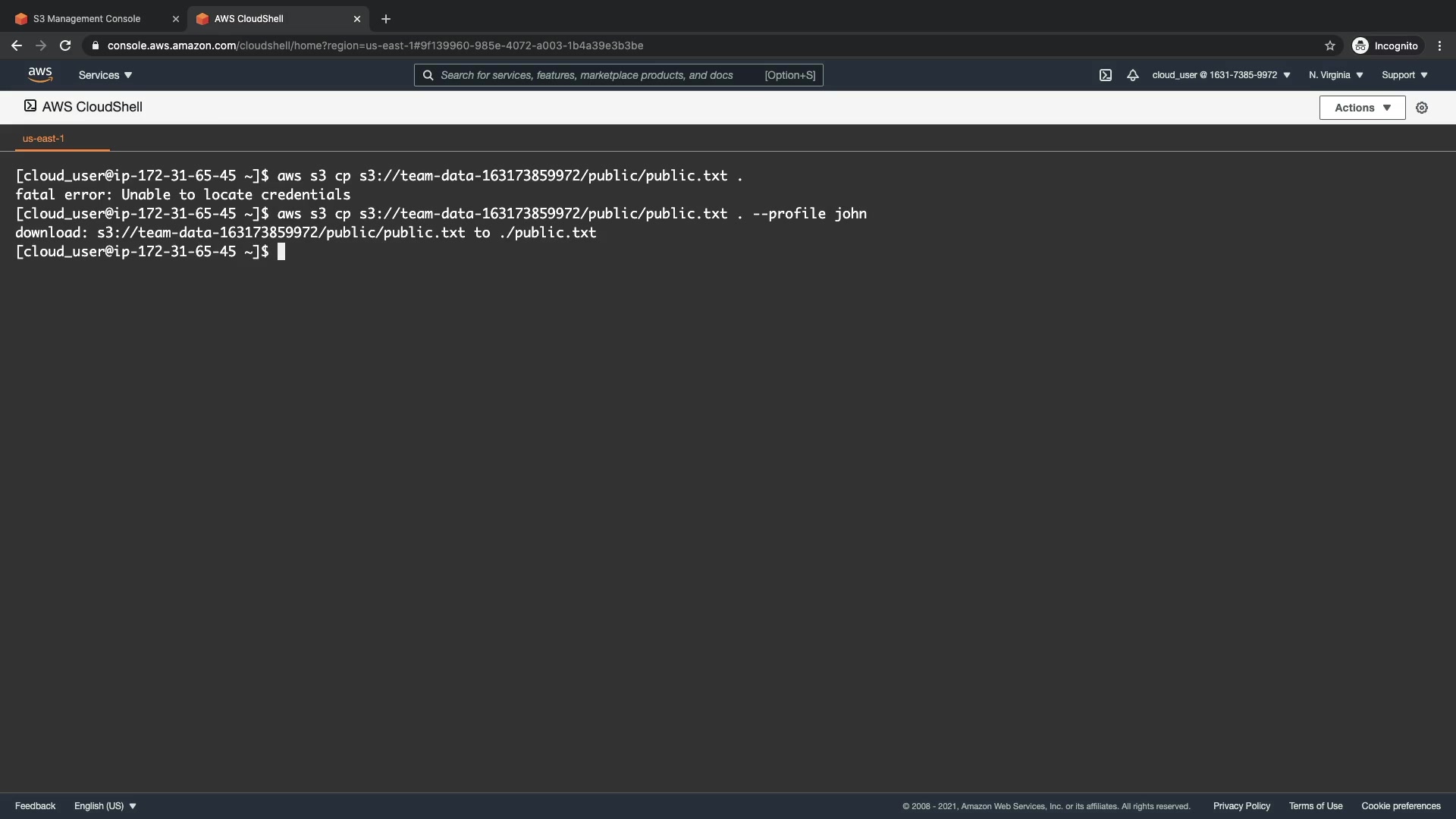The image size is (1456, 819).
Task: Click the AWS services search field
Action: coord(599,75)
